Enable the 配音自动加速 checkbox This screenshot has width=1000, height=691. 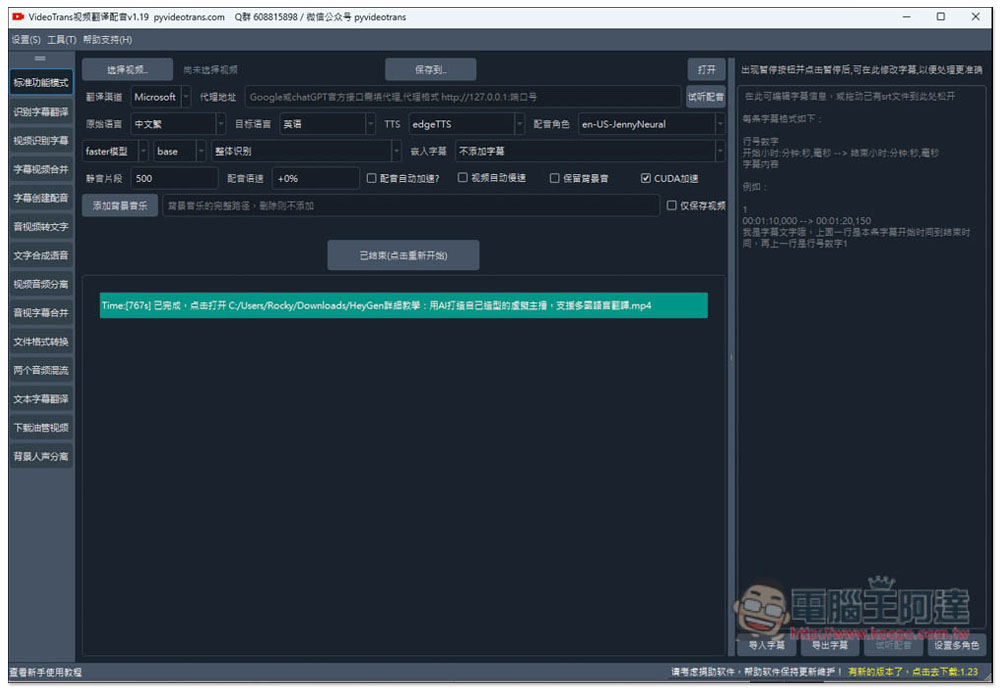(x=371, y=178)
